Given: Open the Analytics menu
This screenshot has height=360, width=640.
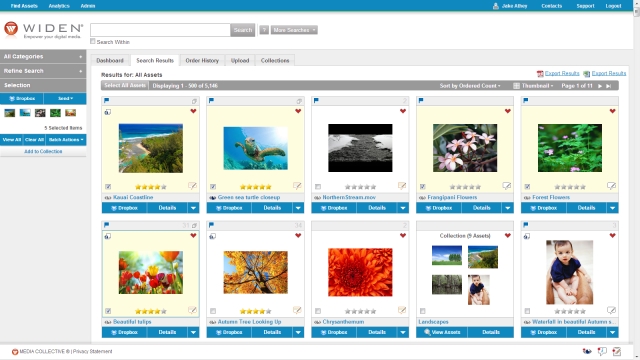Looking at the screenshot, I should [59, 6].
